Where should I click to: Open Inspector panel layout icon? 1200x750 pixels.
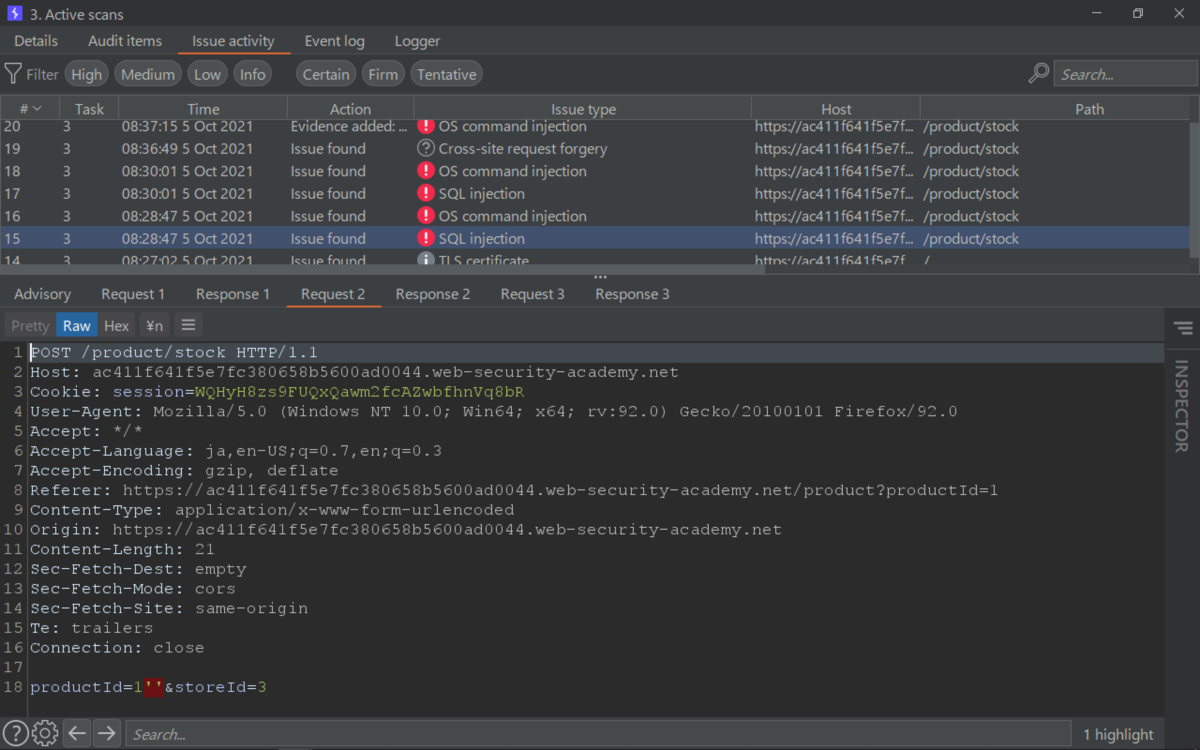pos(1183,328)
